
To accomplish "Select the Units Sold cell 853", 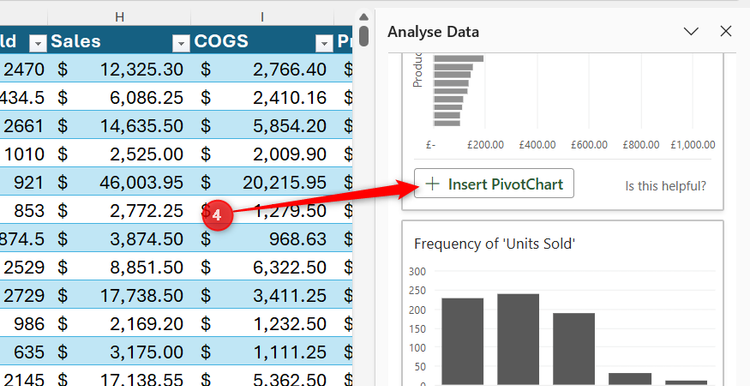I will pos(23,210).
